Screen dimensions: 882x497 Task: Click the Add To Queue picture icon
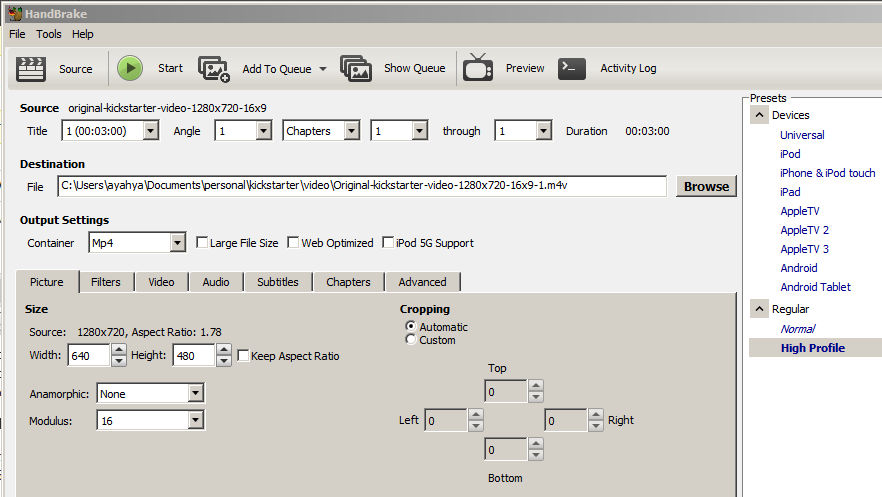[x=214, y=69]
